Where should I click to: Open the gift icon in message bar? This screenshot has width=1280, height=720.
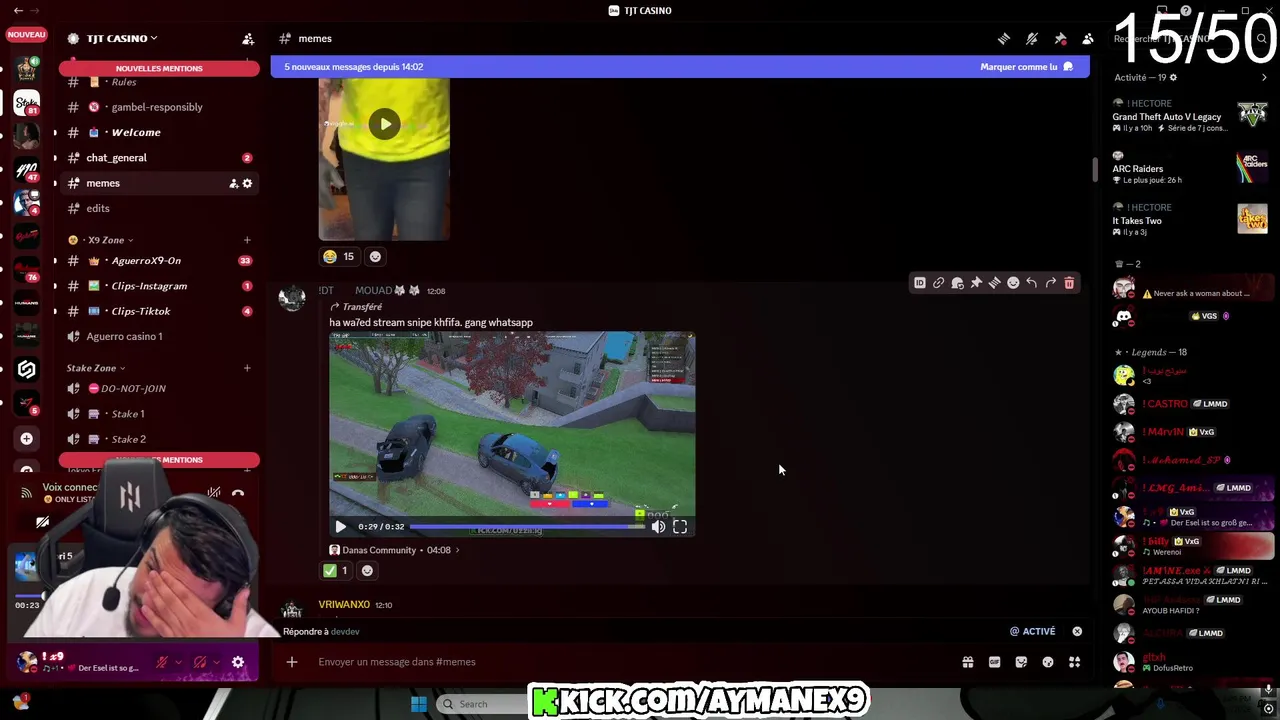(967, 662)
